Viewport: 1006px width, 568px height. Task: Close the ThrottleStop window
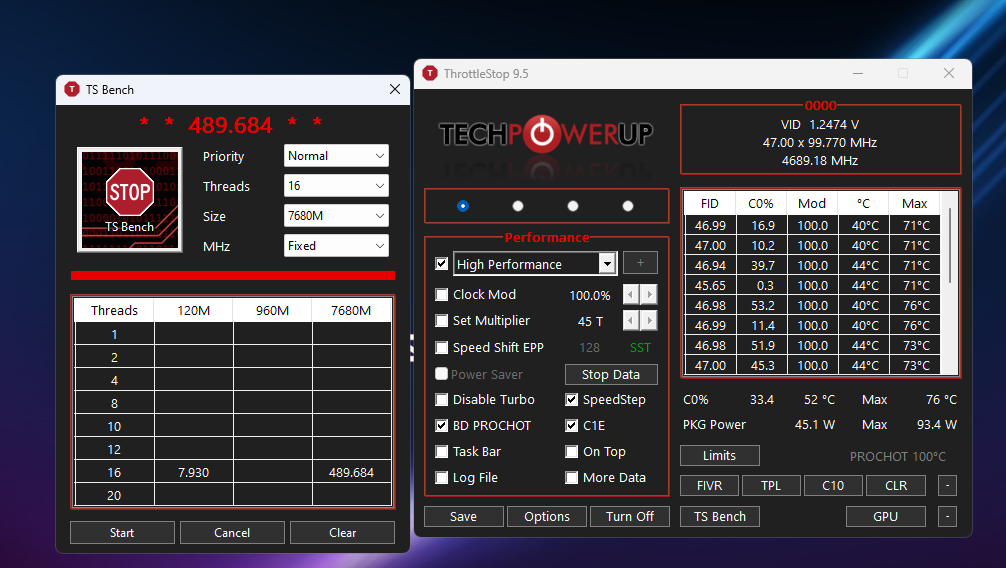949,74
